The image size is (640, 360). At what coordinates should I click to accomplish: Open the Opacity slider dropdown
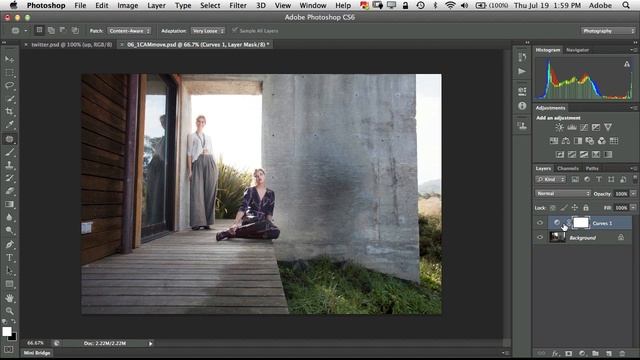click(633, 193)
